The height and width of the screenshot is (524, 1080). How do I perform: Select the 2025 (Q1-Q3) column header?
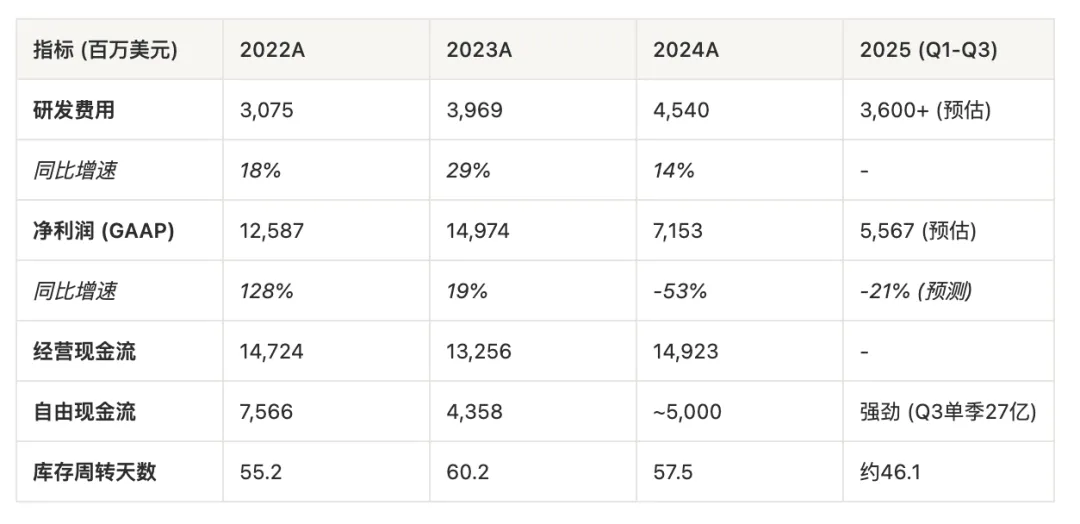click(x=928, y=50)
